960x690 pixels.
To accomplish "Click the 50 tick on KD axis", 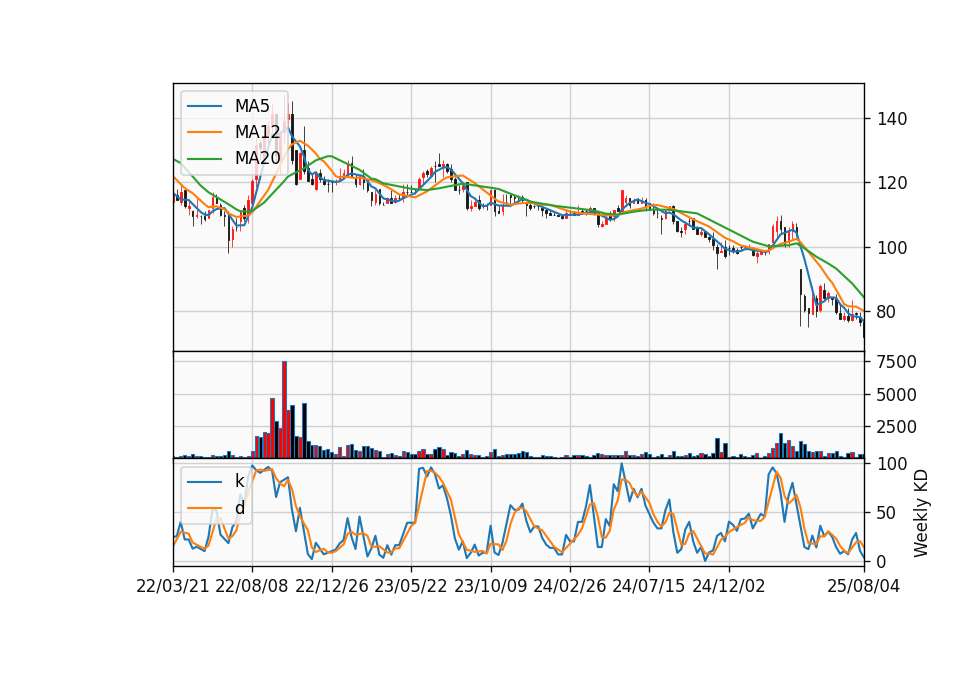I will coord(887,513).
